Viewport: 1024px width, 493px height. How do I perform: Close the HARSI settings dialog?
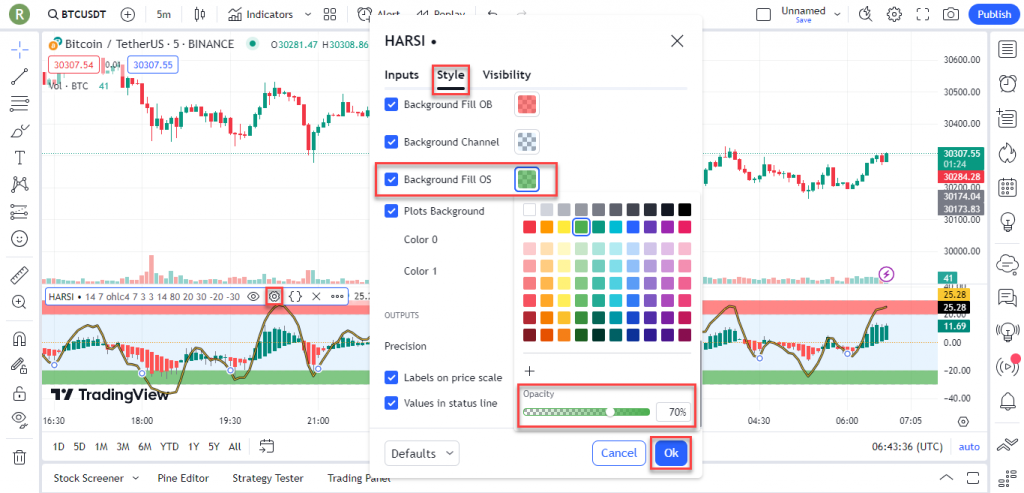point(677,41)
